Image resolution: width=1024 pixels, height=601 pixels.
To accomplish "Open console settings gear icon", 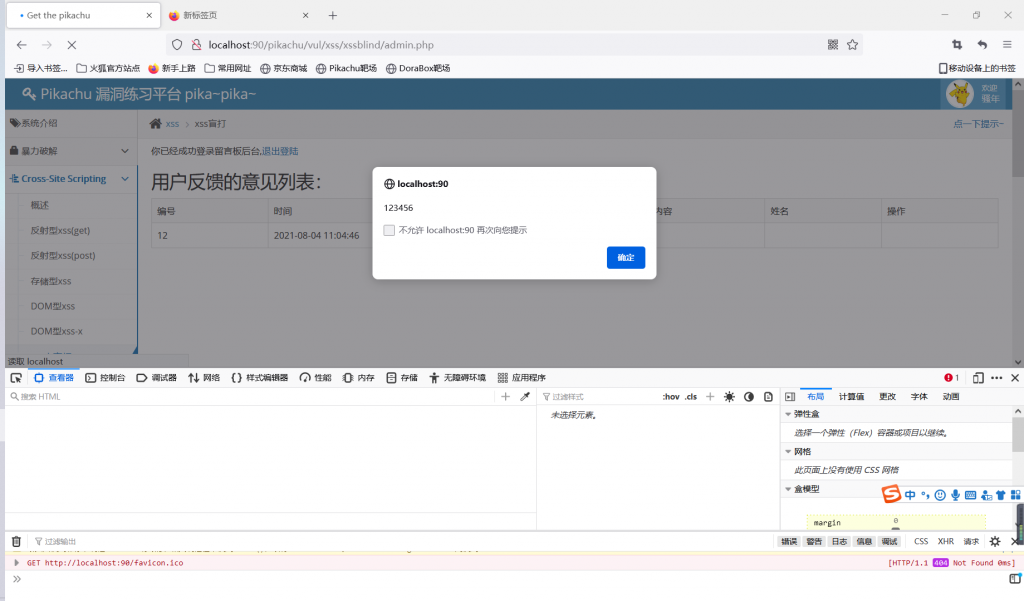I will [x=995, y=541].
